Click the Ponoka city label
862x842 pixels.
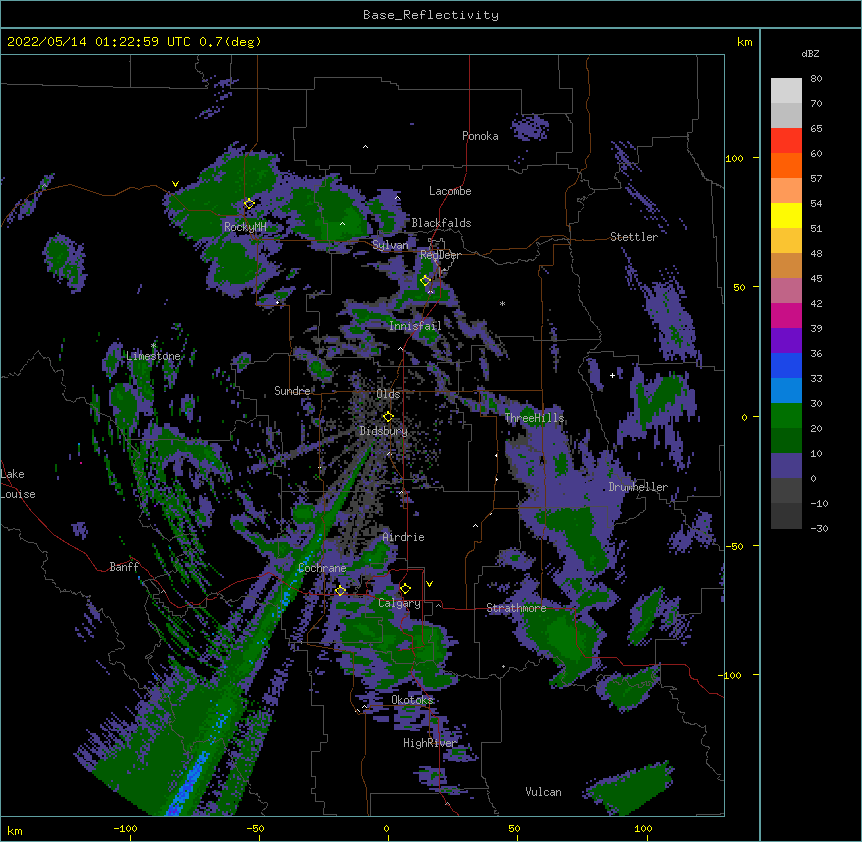click(x=480, y=136)
